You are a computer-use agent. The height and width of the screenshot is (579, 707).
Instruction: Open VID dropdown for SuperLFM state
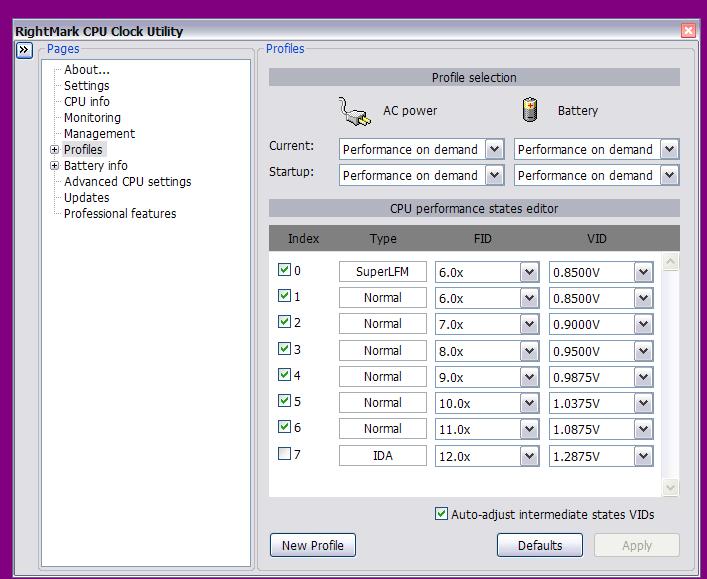(643, 272)
